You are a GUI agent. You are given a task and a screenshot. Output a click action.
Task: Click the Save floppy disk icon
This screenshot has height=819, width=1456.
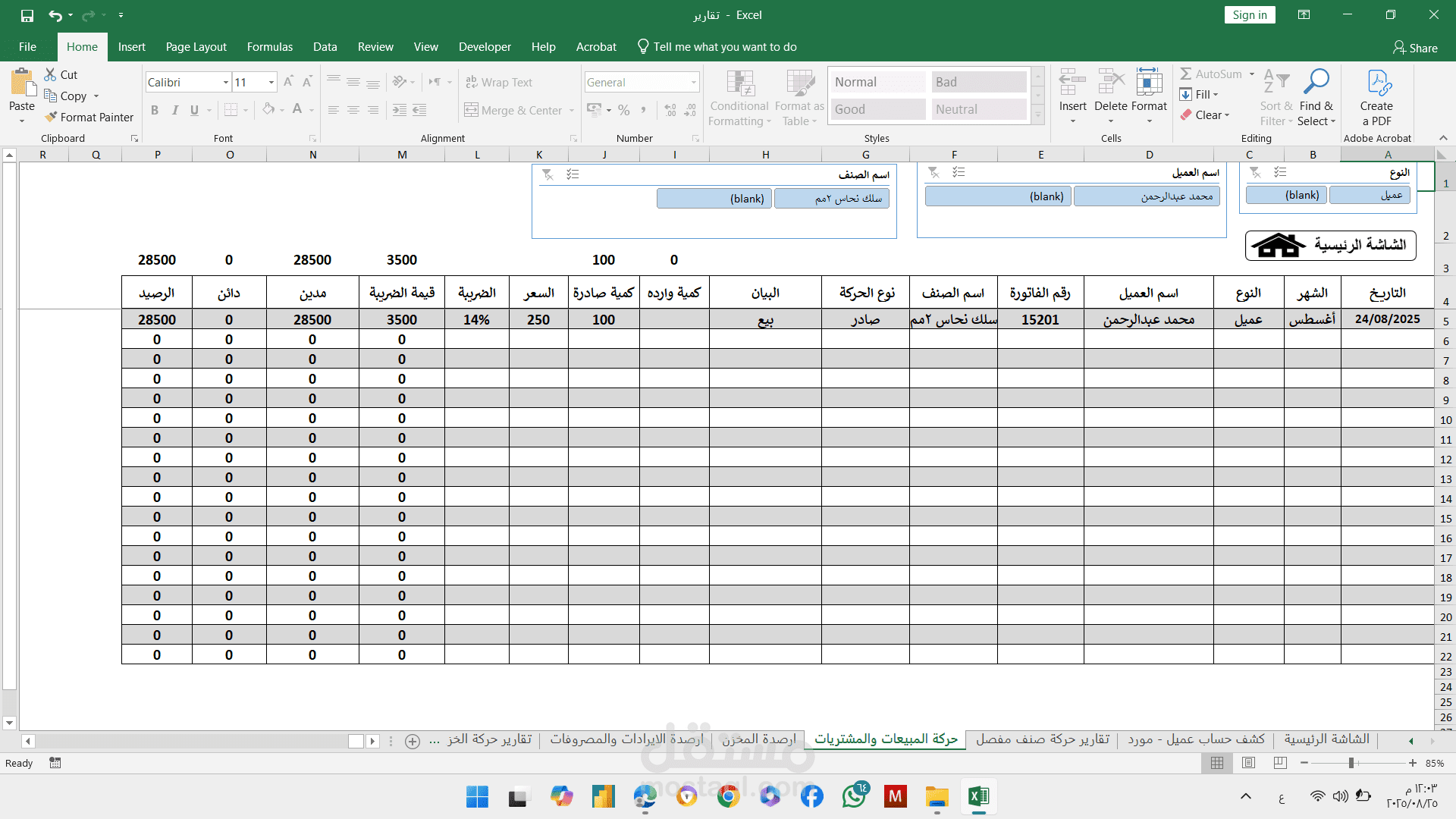27,15
